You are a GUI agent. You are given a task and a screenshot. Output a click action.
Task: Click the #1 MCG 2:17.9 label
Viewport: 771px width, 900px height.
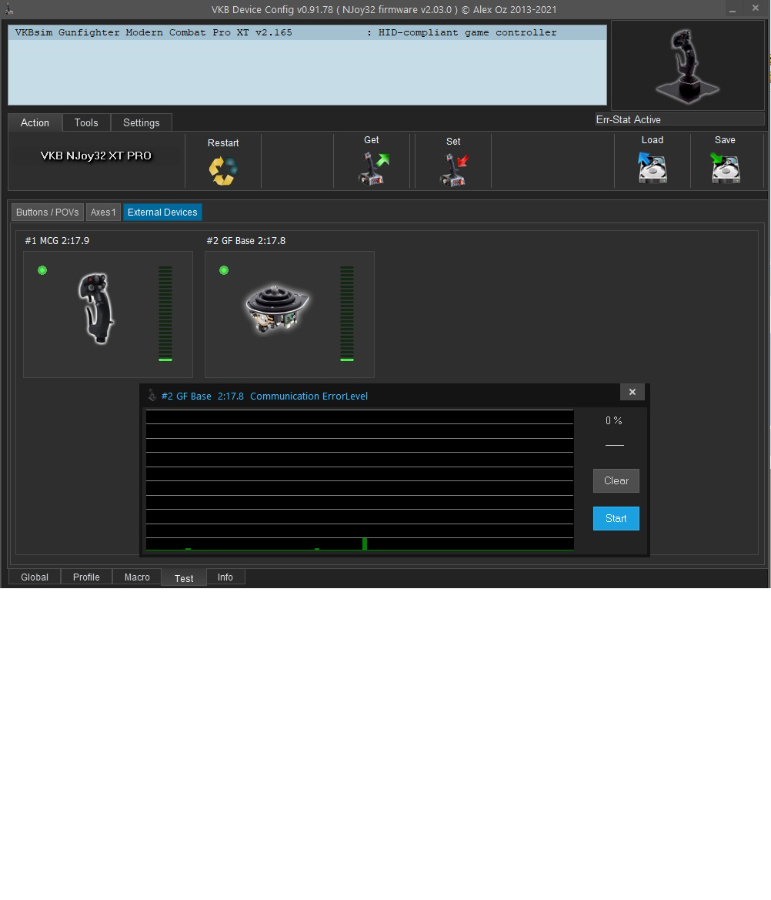point(57,240)
